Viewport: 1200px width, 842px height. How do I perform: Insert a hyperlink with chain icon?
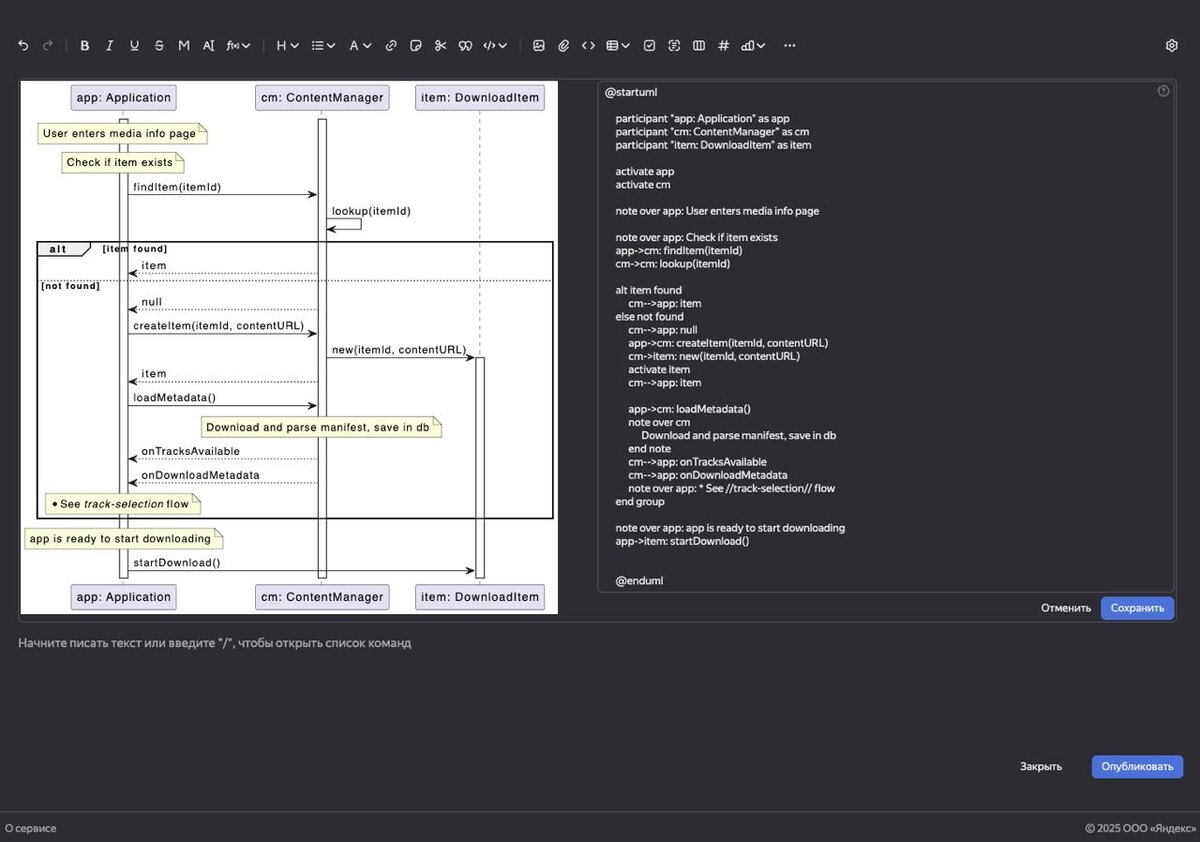pyautogui.click(x=391, y=45)
